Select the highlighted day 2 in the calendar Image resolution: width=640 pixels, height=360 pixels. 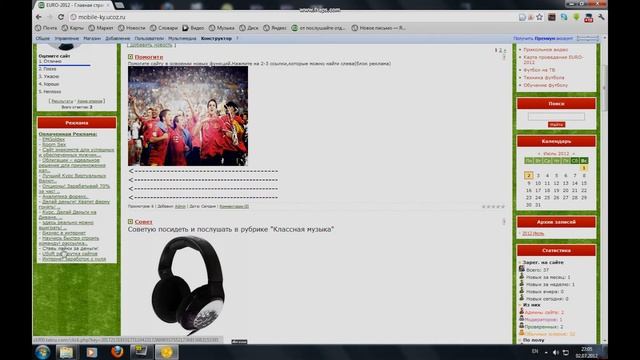[x=529, y=176]
